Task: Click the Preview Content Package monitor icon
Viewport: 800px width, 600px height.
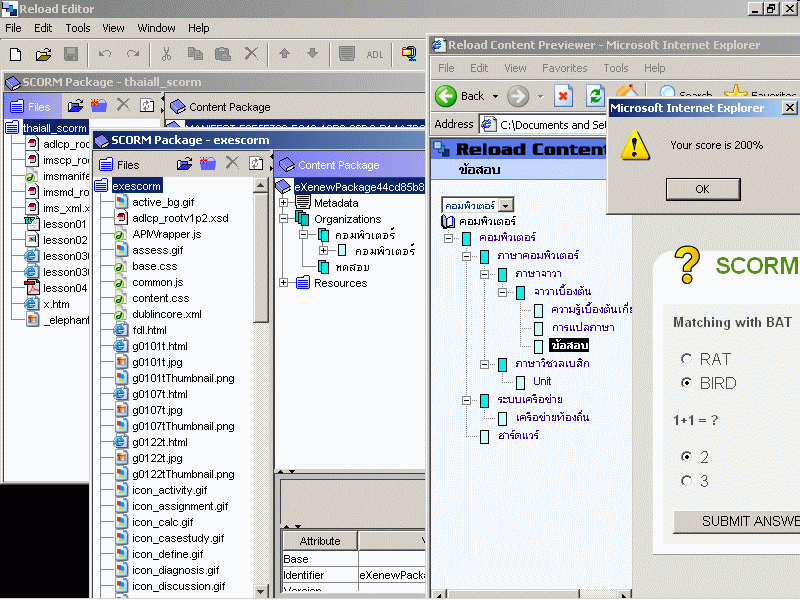Action: 409,54
